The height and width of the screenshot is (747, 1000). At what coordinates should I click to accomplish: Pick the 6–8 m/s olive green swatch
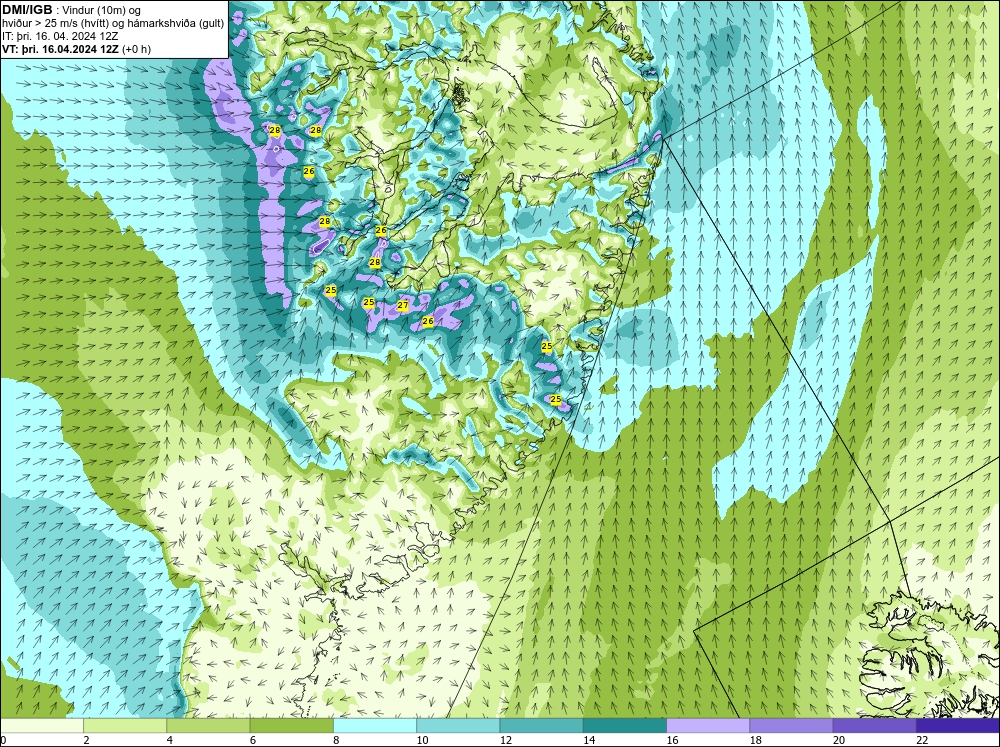point(291,725)
